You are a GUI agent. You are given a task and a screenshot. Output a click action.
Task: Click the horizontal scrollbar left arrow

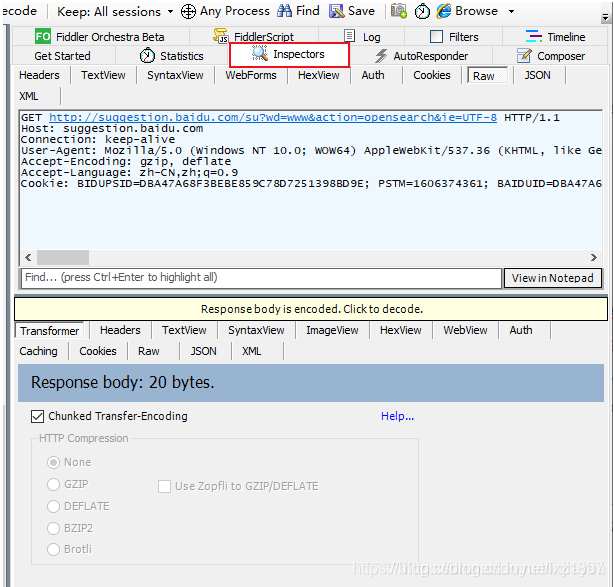tap(28, 257)
